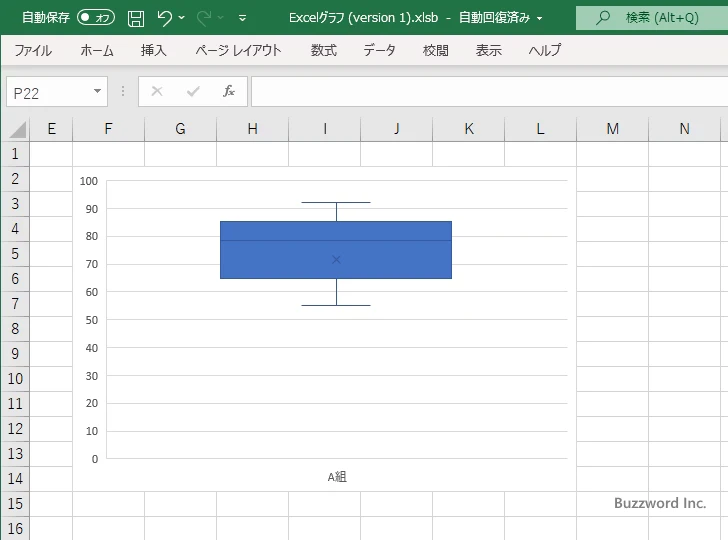Click the mean marker X in the box
The height and width of the screenshot is (540, 728).
336,260
